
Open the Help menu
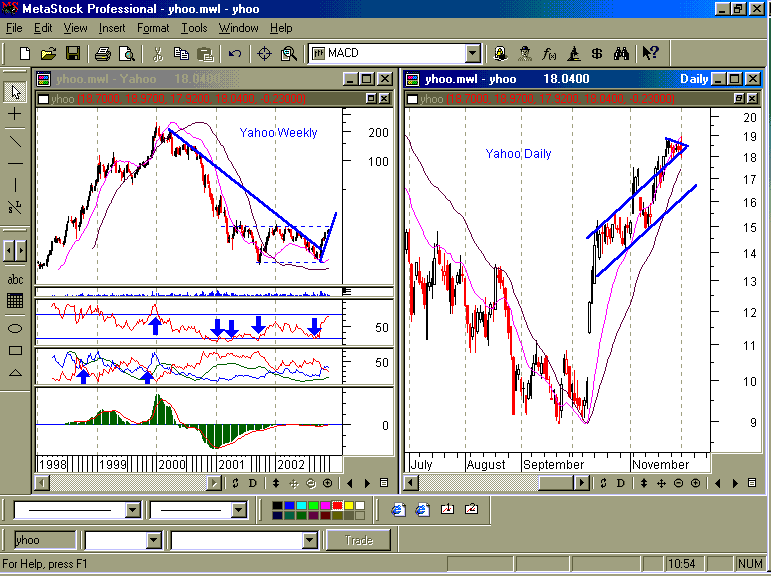(281, 29)
